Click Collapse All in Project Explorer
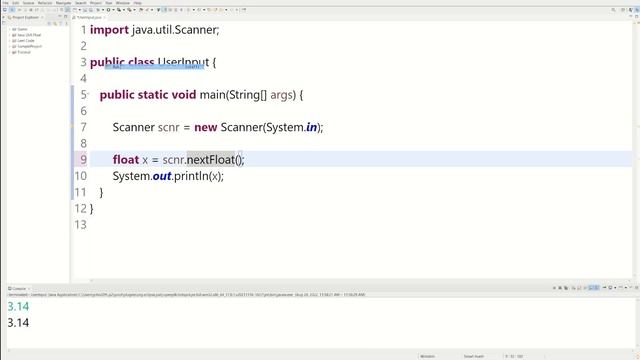 (49, 24)
